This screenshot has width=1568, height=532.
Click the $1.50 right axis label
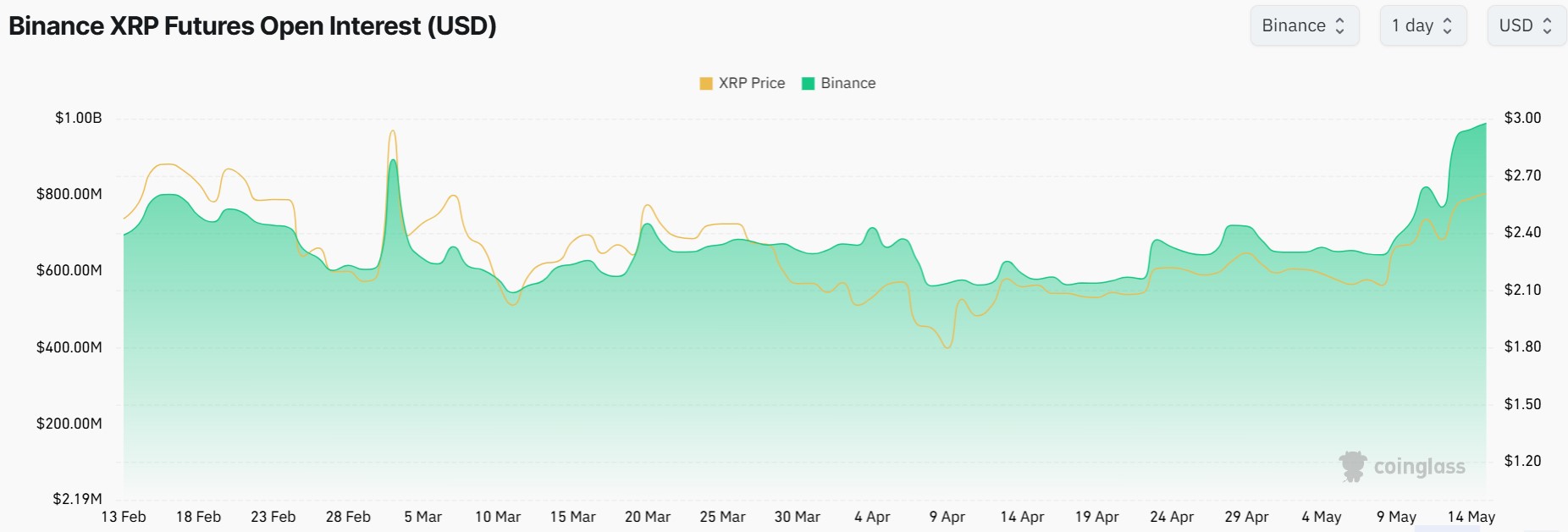tap(1522, 404)
